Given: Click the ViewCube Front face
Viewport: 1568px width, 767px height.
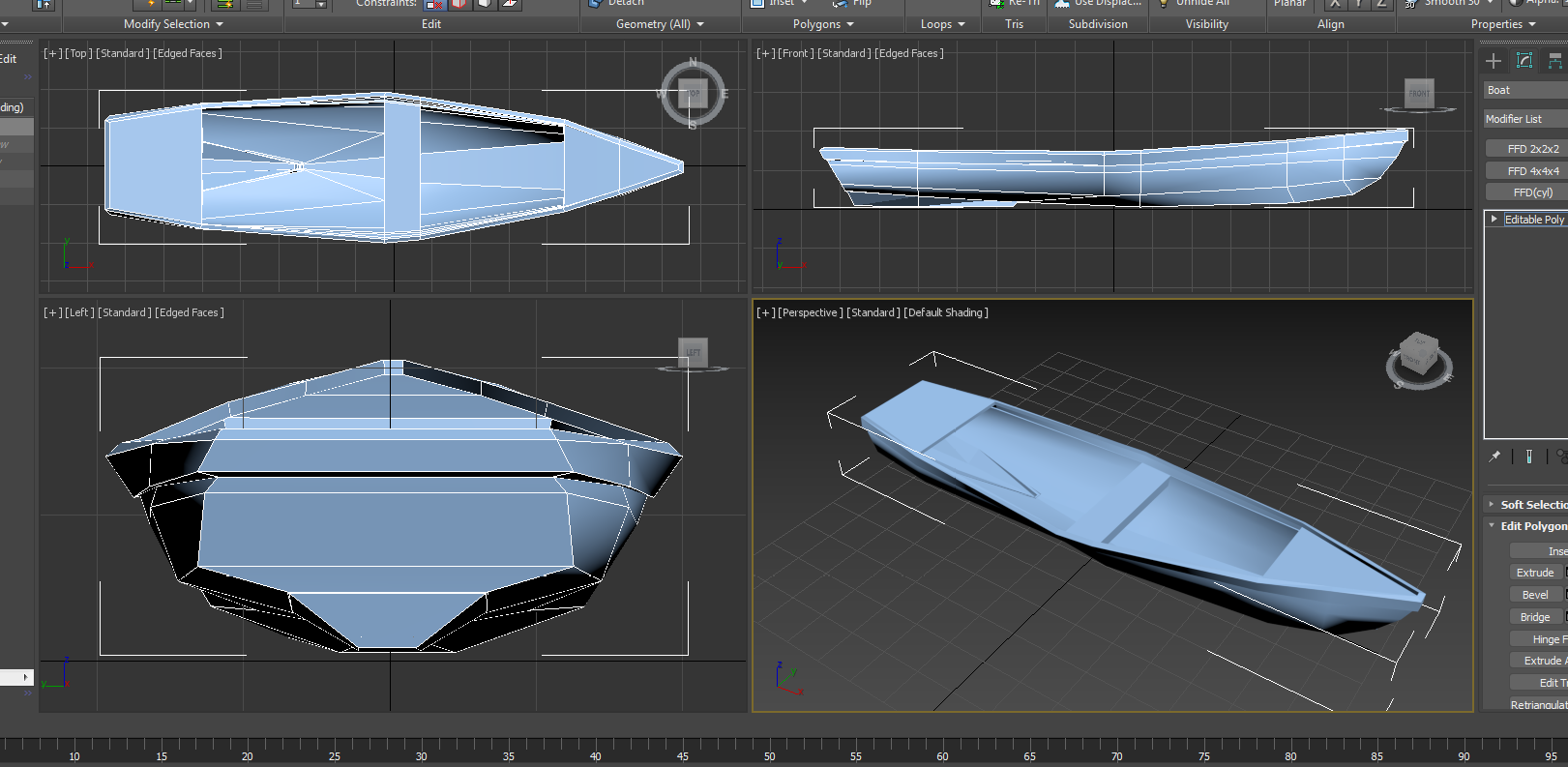Looking at the screenshot, I should point(1418,94).
